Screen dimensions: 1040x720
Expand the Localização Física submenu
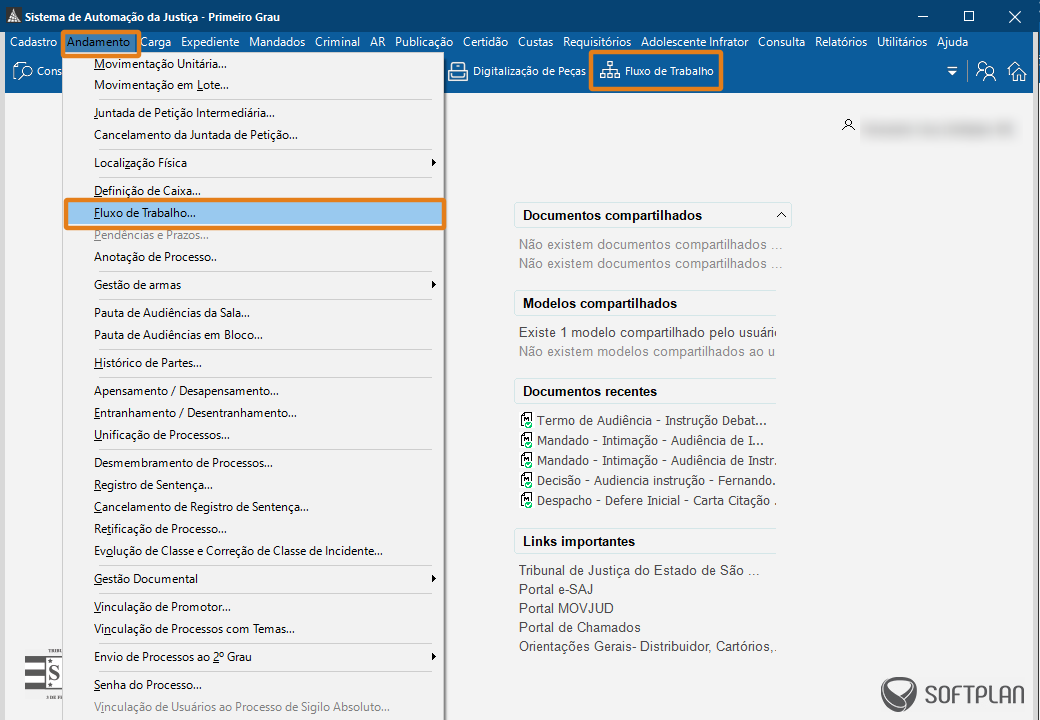(x=254, y=163)
